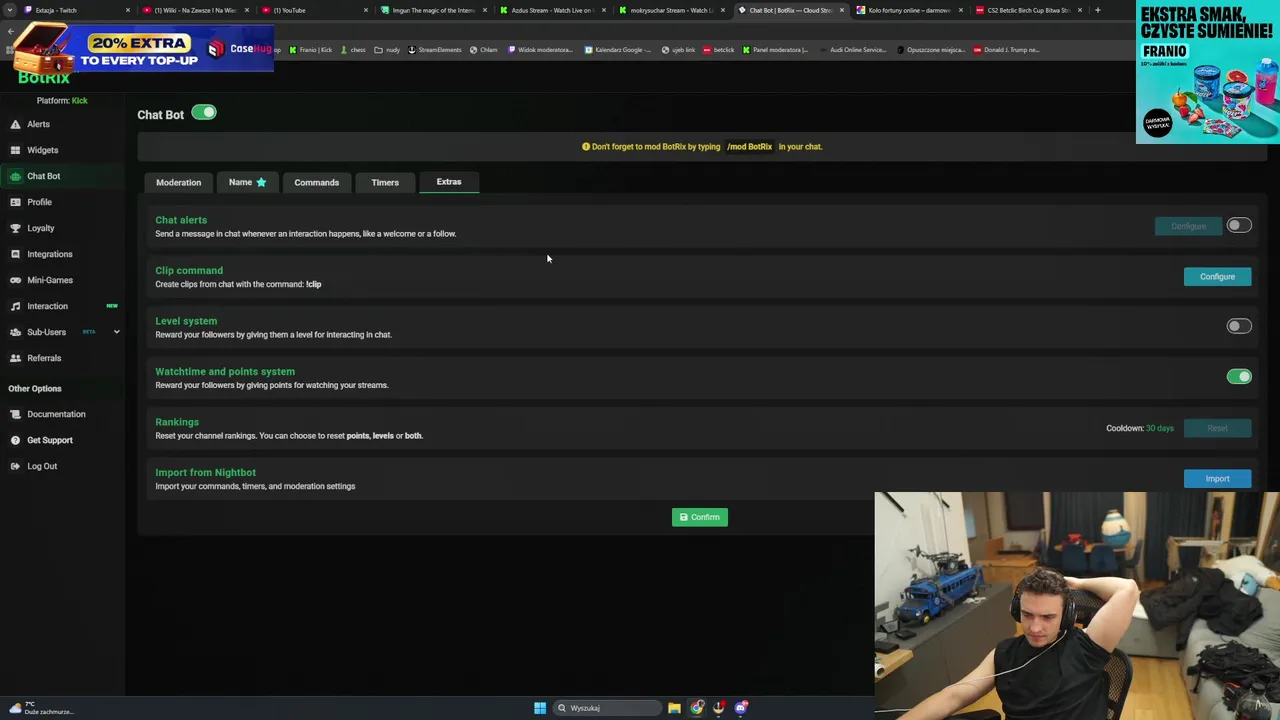The height and width of the screenshot is (720, 1280).
Task: Switch to the Timers tab
Action: (385, 182)
